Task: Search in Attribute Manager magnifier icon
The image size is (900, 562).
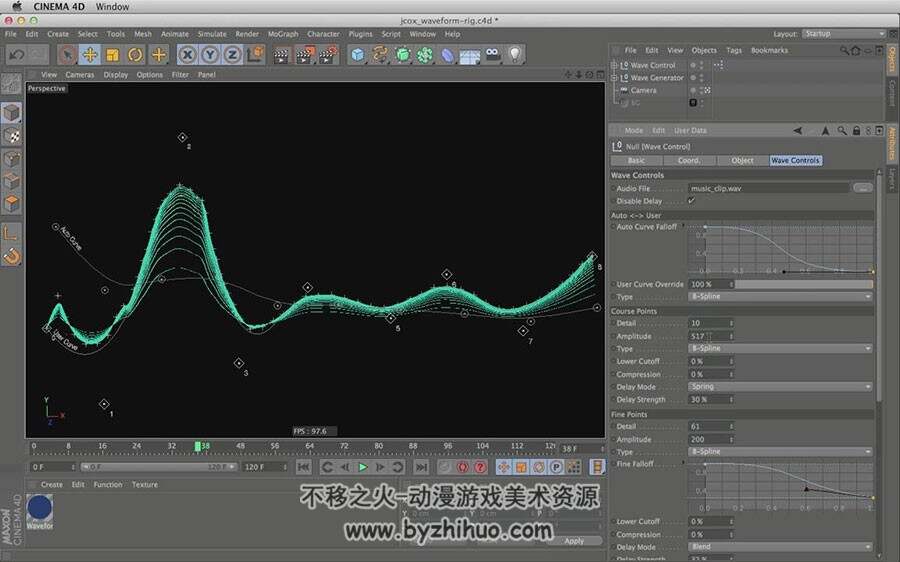Action: point(841,131)
